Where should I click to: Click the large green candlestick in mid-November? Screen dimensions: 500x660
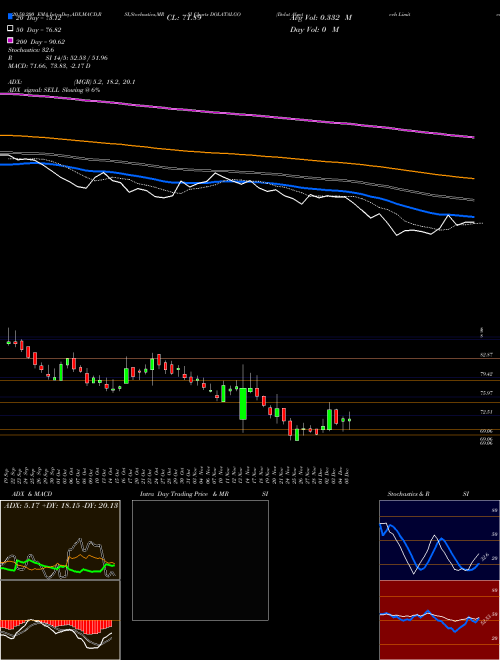coord(243,404)
